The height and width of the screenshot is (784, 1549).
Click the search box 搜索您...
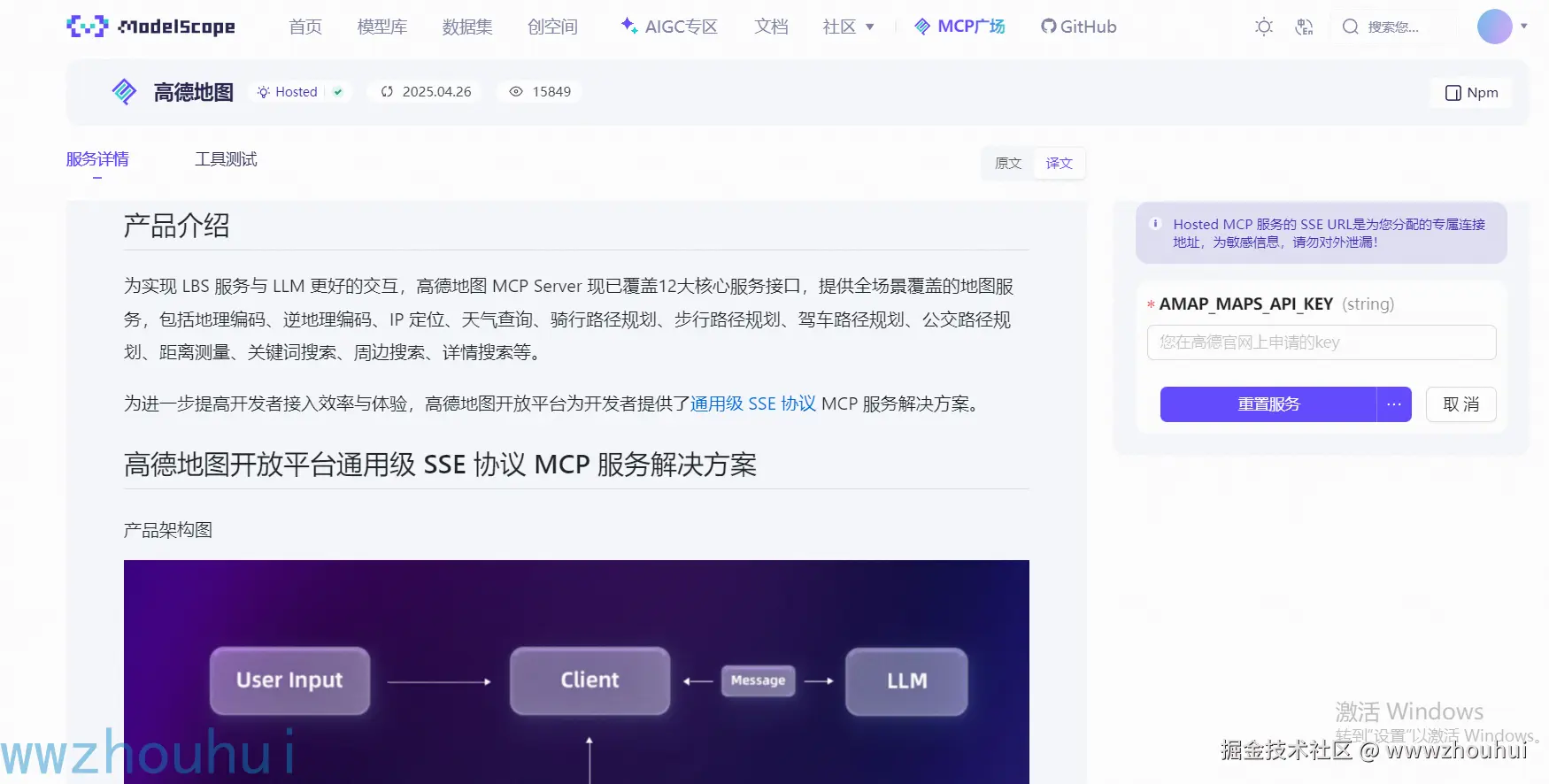click(1393, 27)
